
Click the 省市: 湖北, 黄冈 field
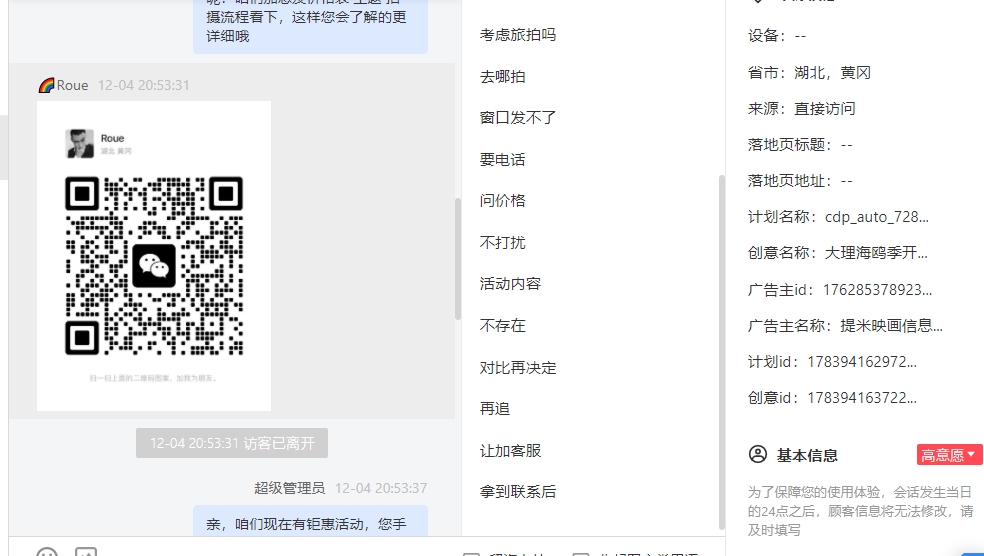tap(809, 73)
